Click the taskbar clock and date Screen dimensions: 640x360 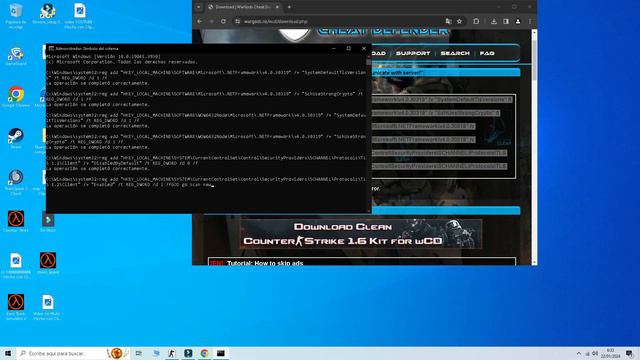[x=610, y=353]
